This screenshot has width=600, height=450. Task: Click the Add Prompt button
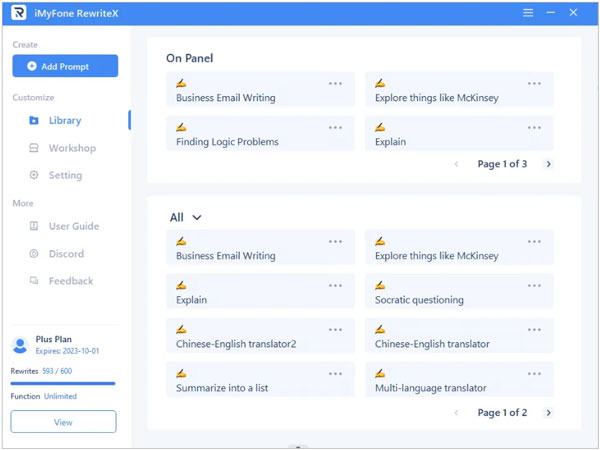coord(65,66)
